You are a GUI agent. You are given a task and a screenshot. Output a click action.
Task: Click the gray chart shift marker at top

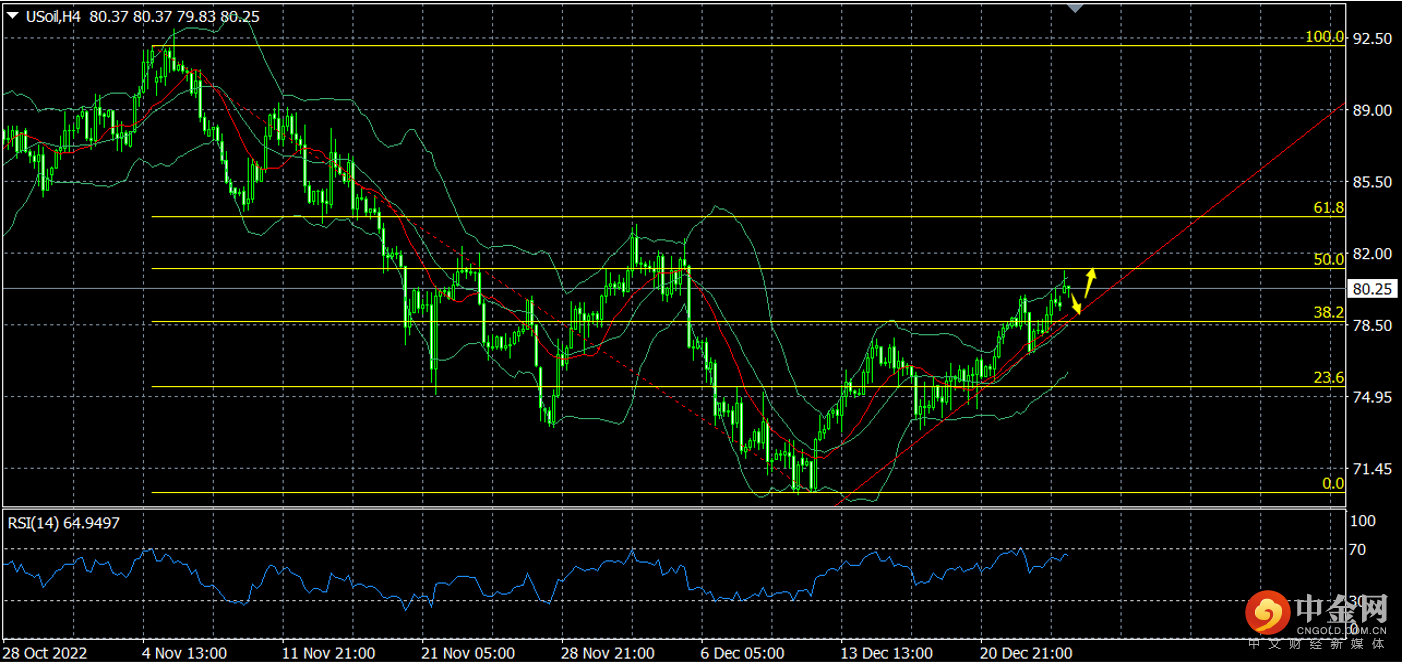(1075, 7)
